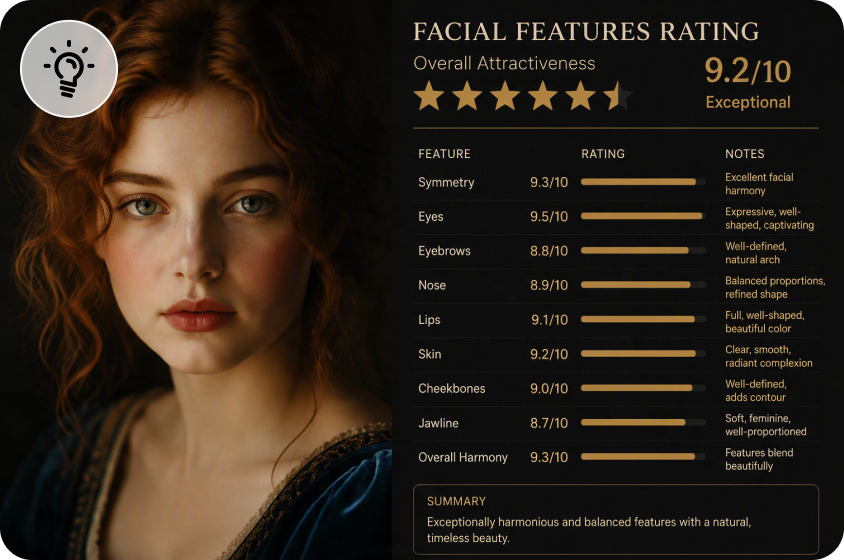Click the "Overall Attractiveness" heading
Image resolution: width=844 pixels, height=560 pixels.
point(504,64)
